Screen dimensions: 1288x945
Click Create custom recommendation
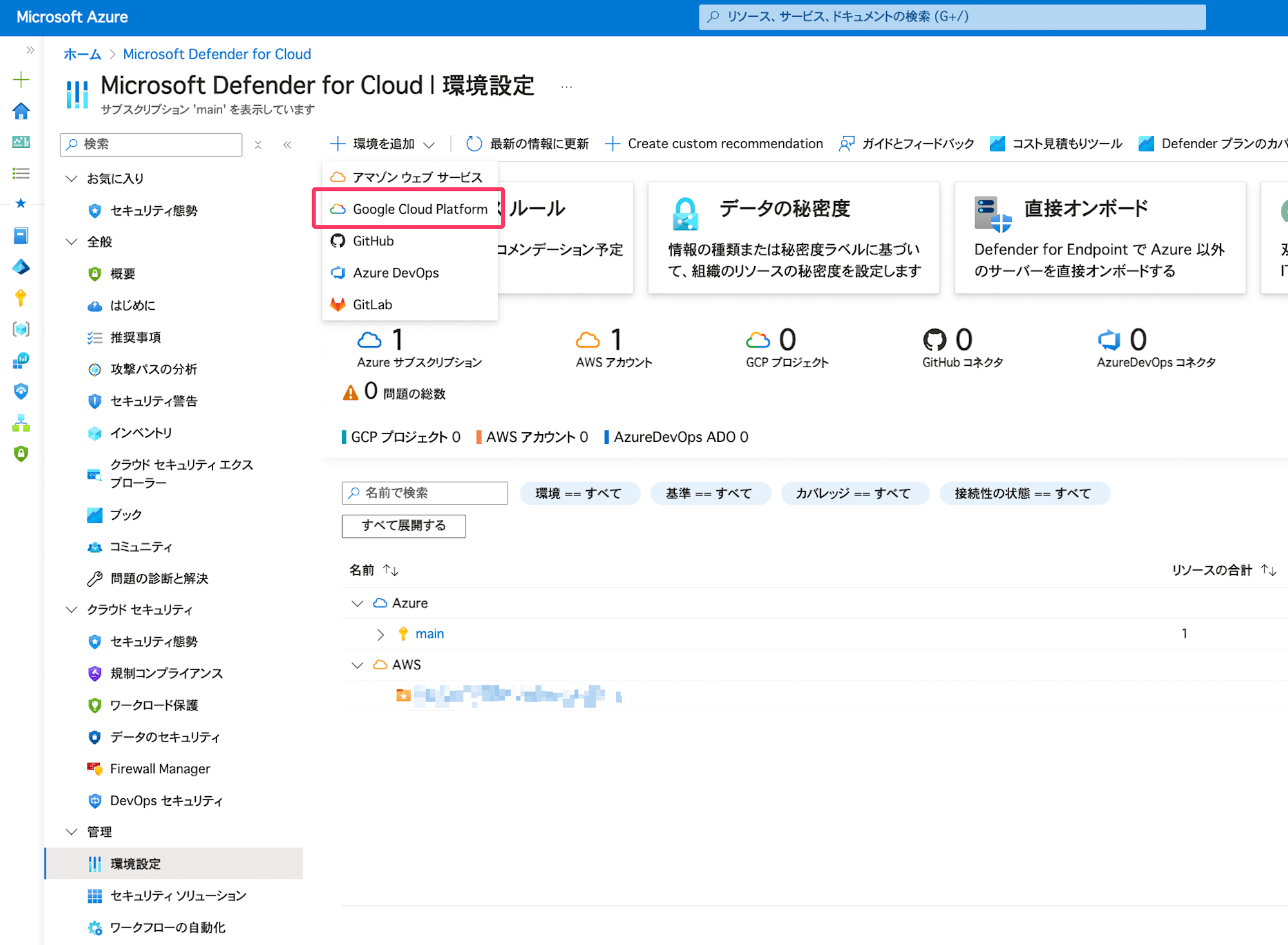coord(714,144)
